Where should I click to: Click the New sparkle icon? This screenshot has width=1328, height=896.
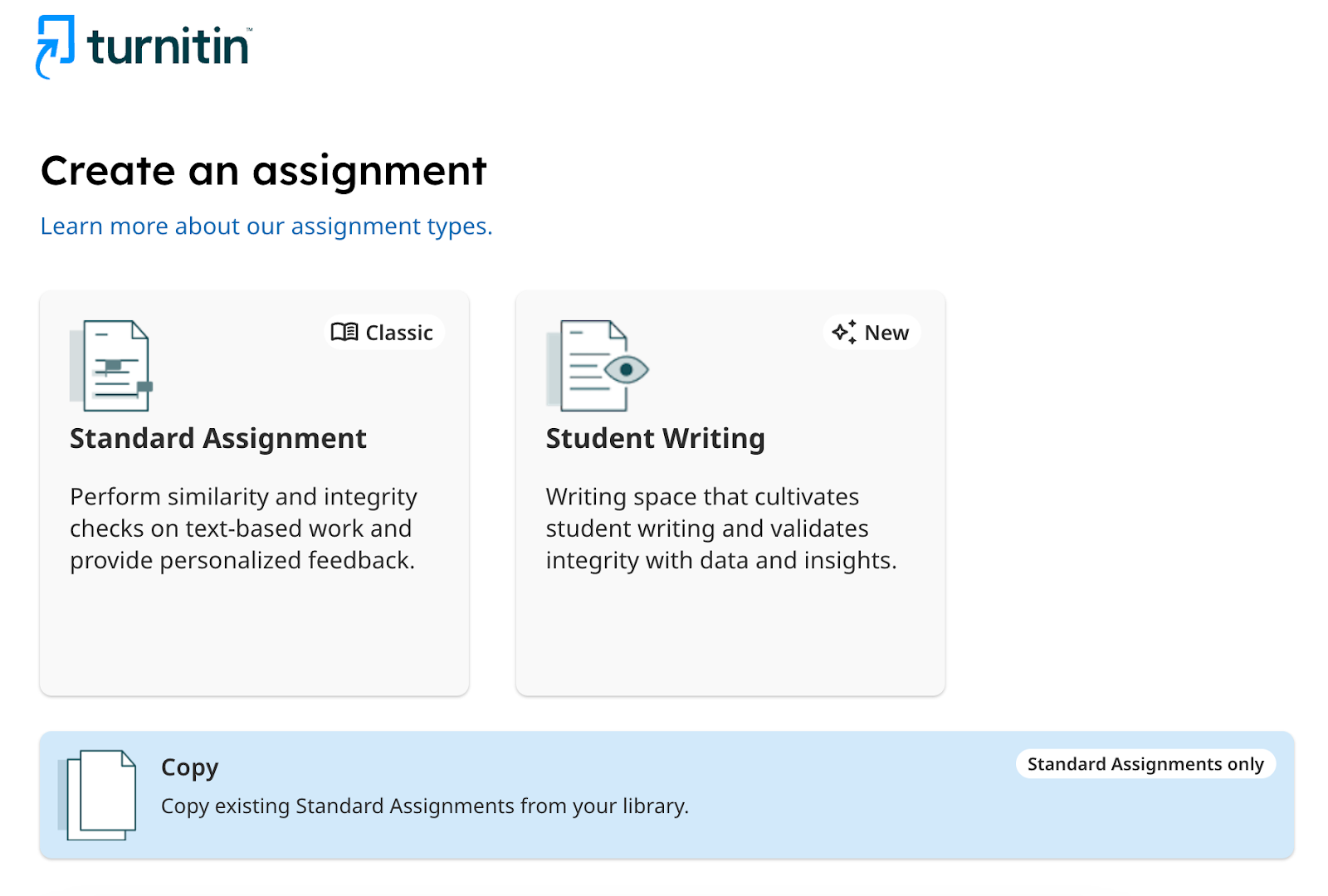844,333
